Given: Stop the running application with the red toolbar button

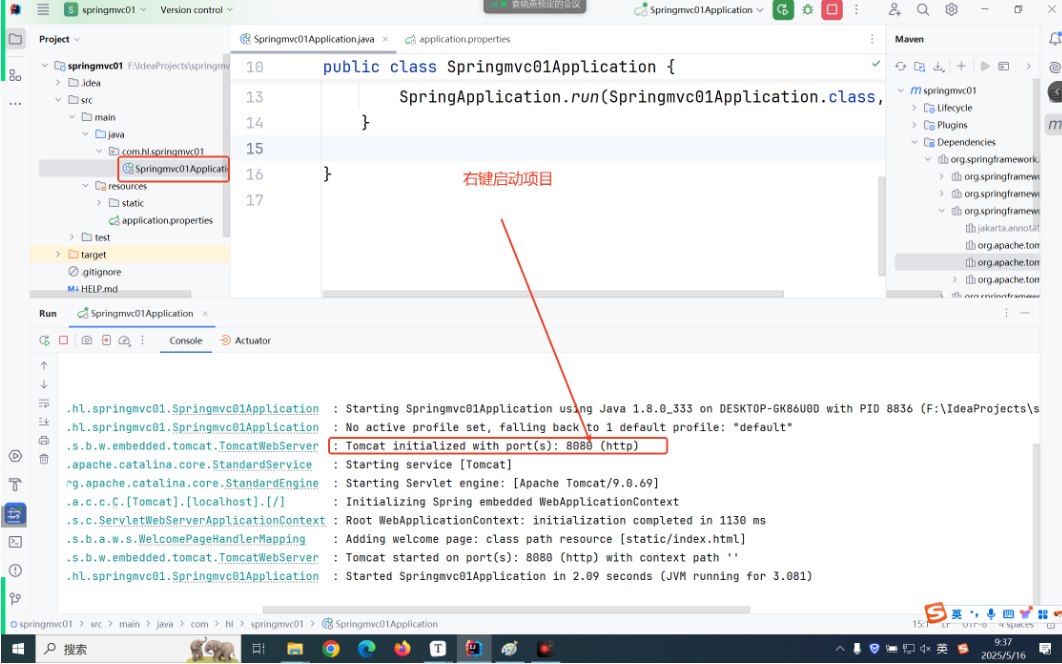Looking at the screenshot, I should pos(832,9).
